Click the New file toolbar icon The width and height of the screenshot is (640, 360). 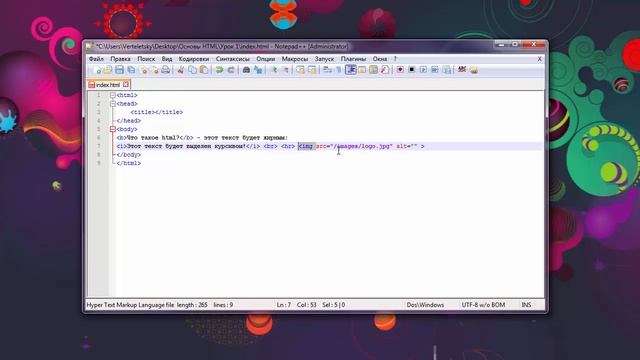[97, 70]
